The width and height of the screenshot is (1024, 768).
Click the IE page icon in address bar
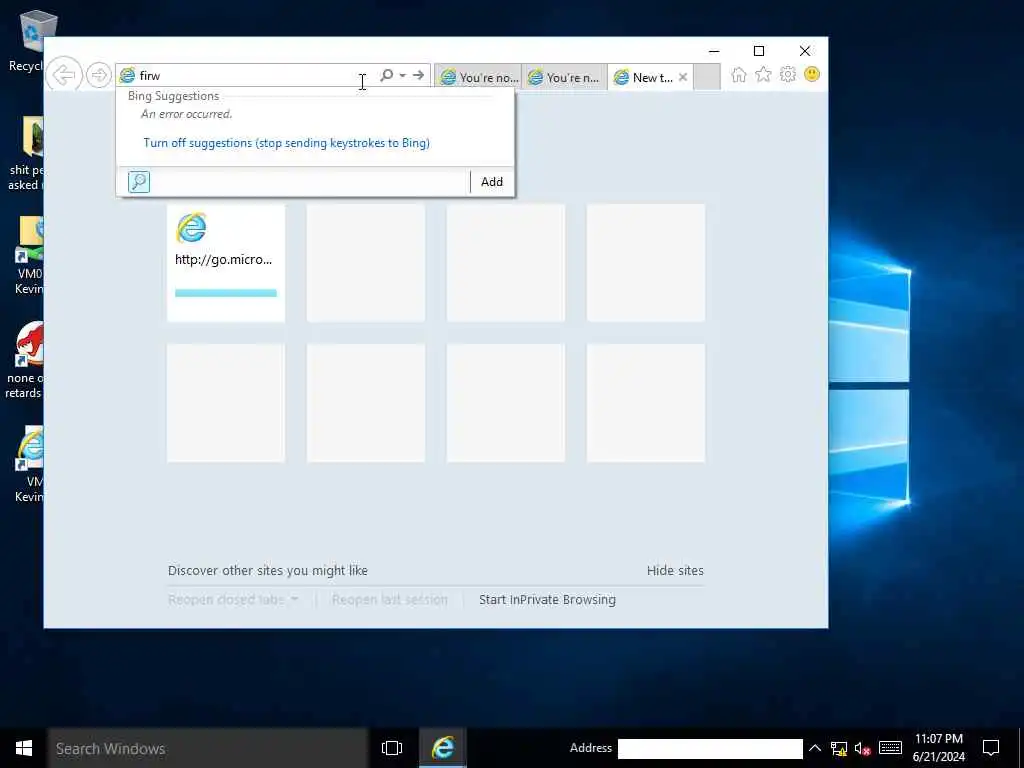[x=127, y=76]
